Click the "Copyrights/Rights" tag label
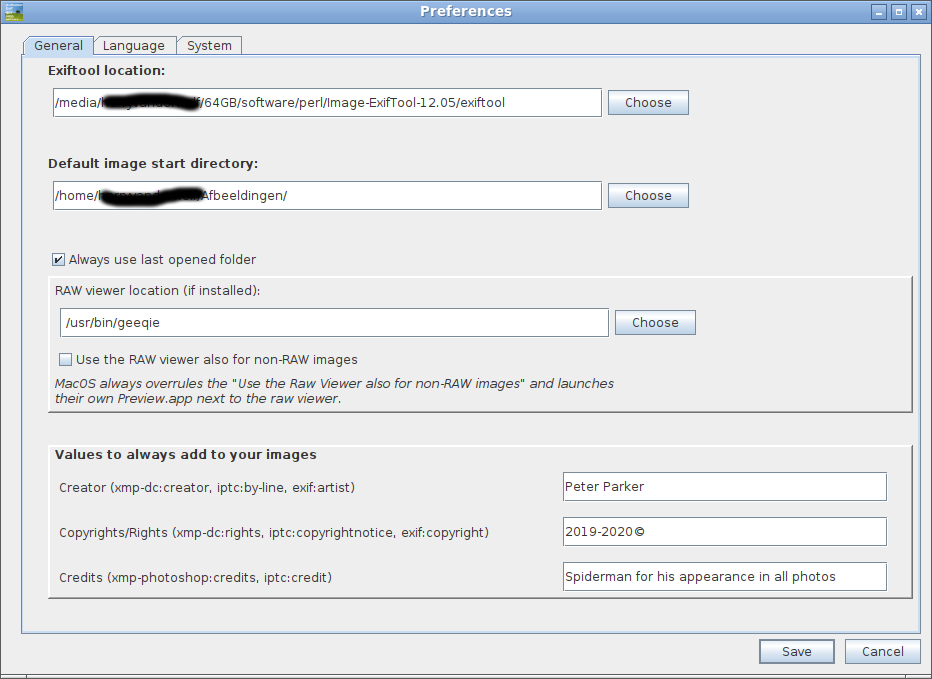Screen dimensions: 932x679 pyautogui.click(x=274, y=533)
